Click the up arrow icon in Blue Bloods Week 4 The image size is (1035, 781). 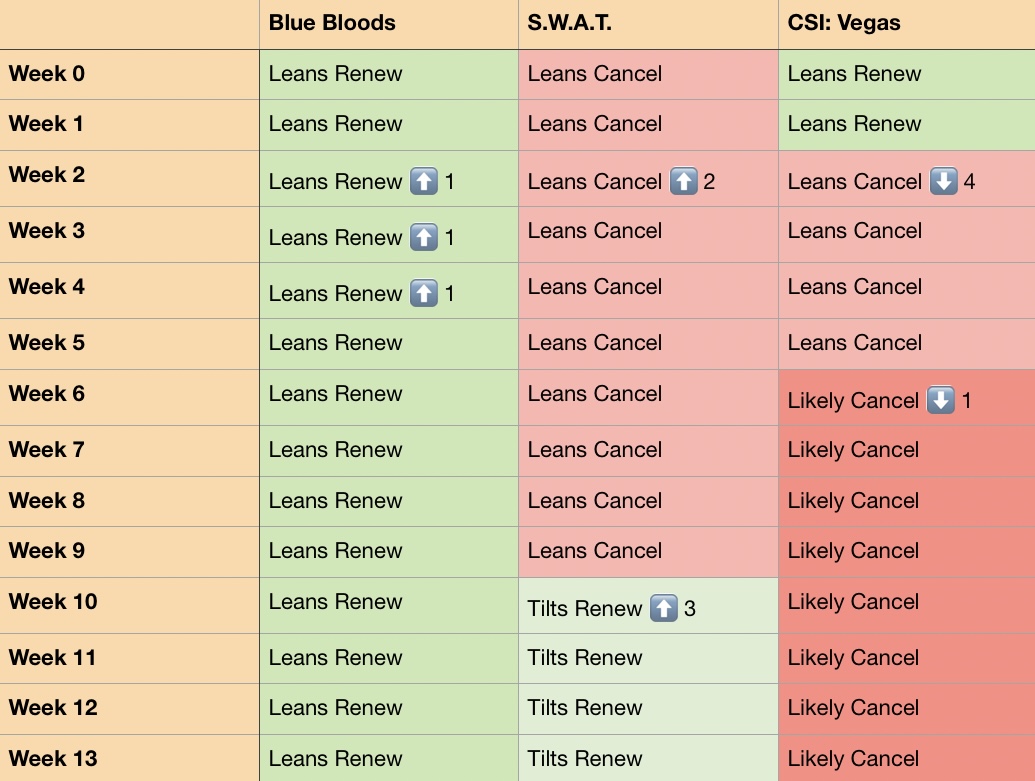pos(424,293)
